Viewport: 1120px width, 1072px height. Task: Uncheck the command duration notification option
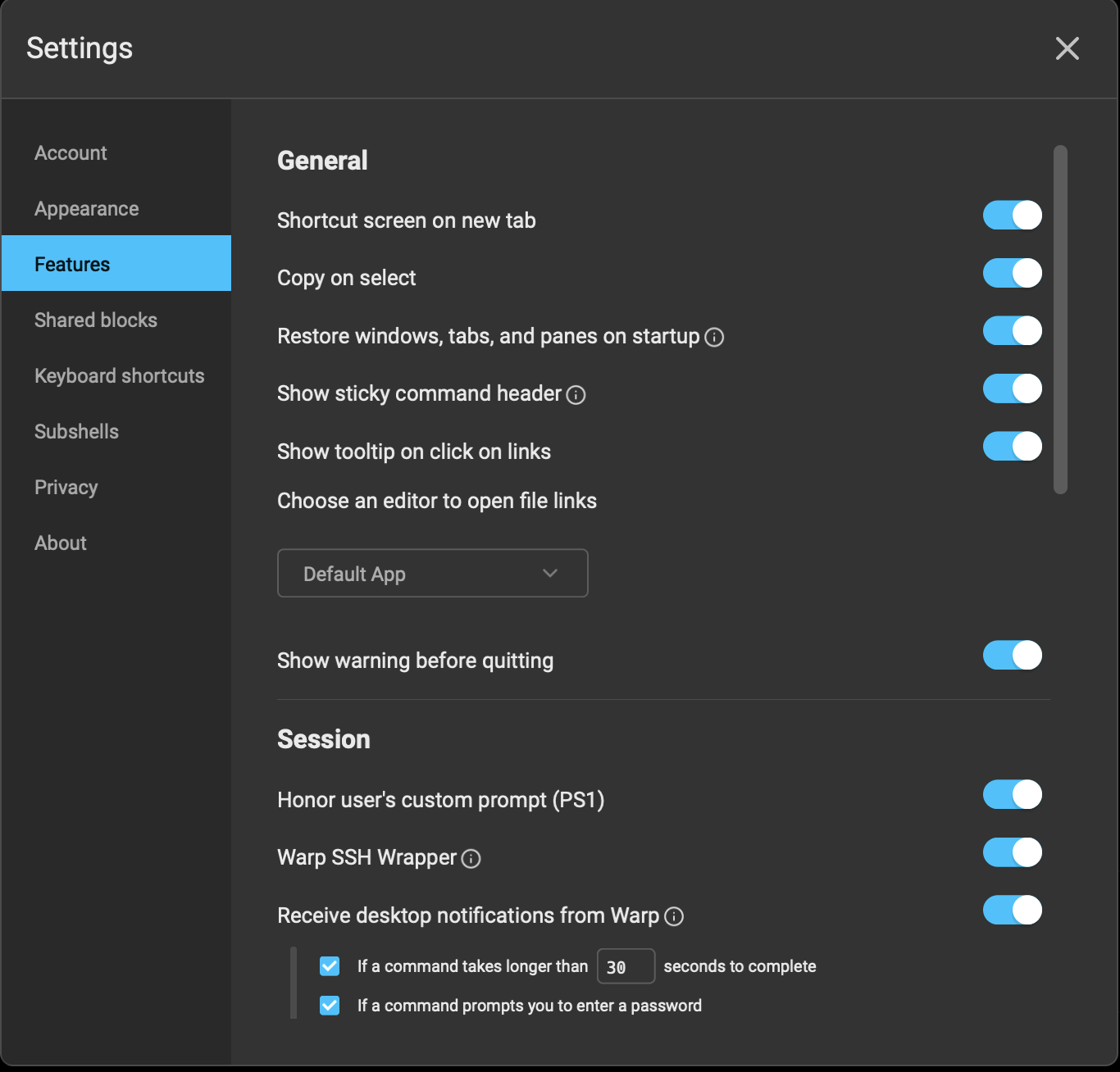tap(329, 966)
